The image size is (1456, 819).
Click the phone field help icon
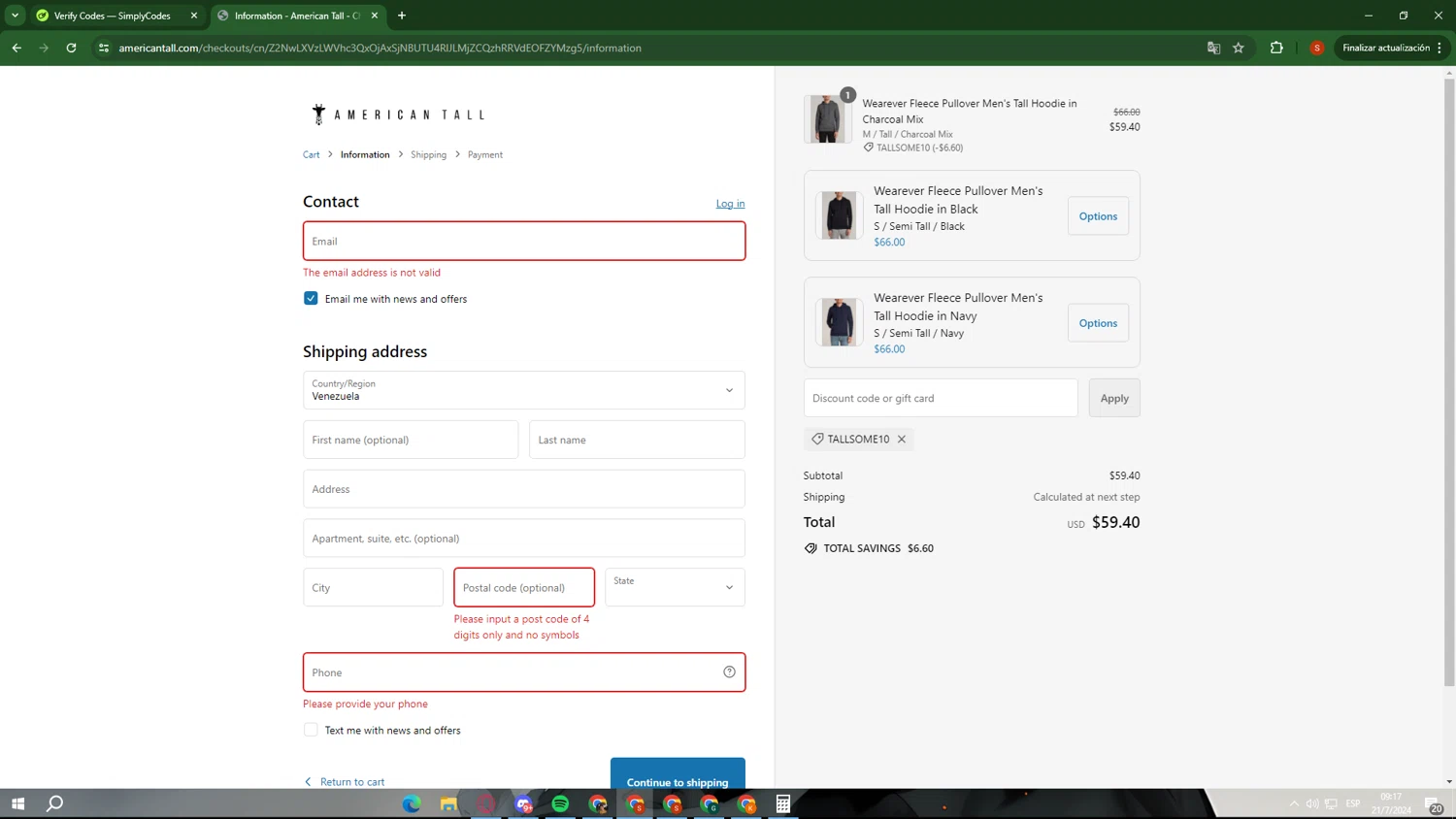pyautogui.click(x=729, y=672)
